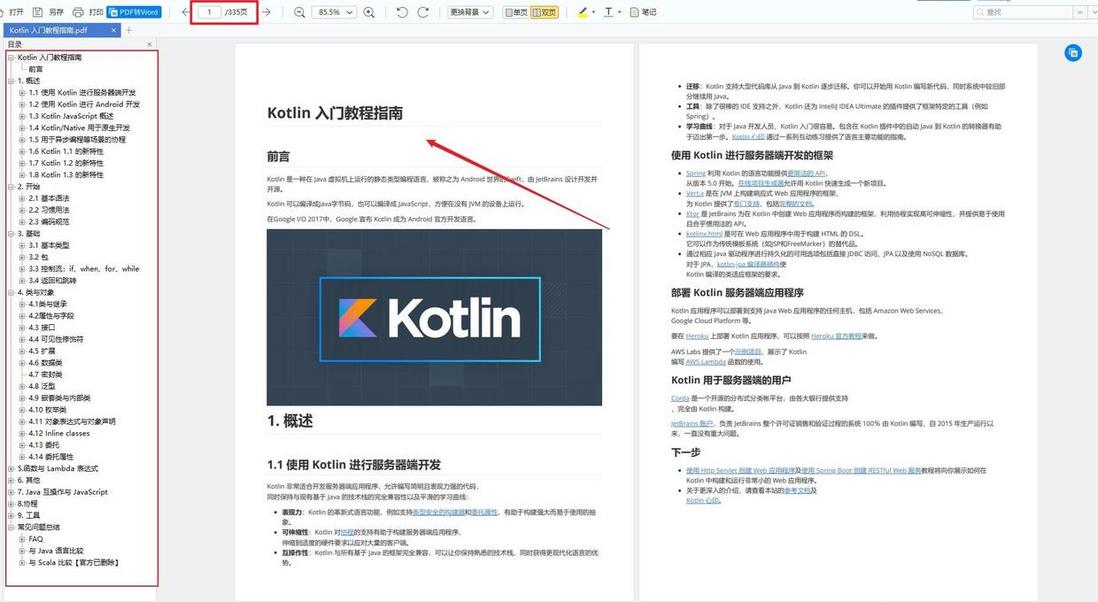The width and height of the screenshot is (1098, 602).
Task: Expand 7. Java 互操作与 JavaScript node
Action: click(11, 492)
